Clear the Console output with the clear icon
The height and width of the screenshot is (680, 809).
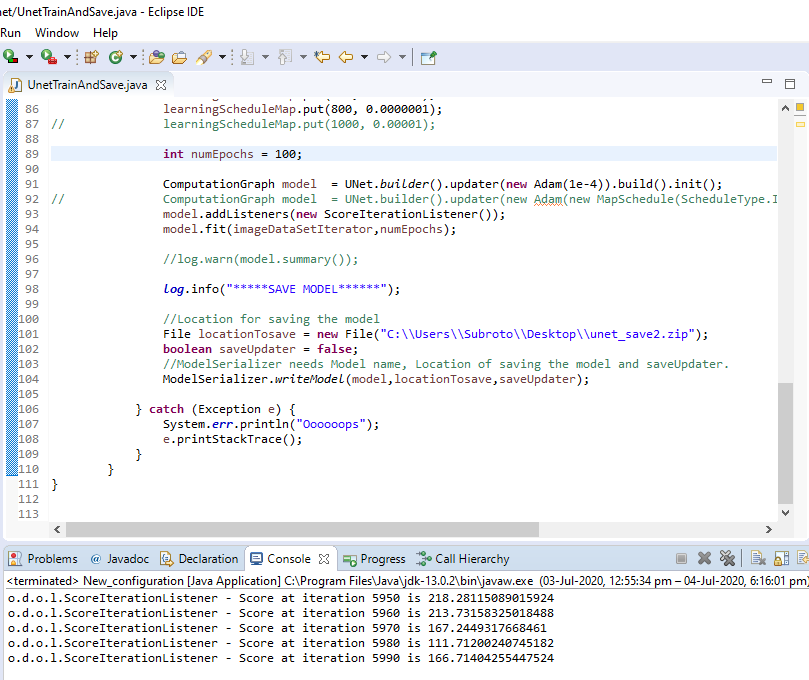pyautogui.click(x=755, y=559)
